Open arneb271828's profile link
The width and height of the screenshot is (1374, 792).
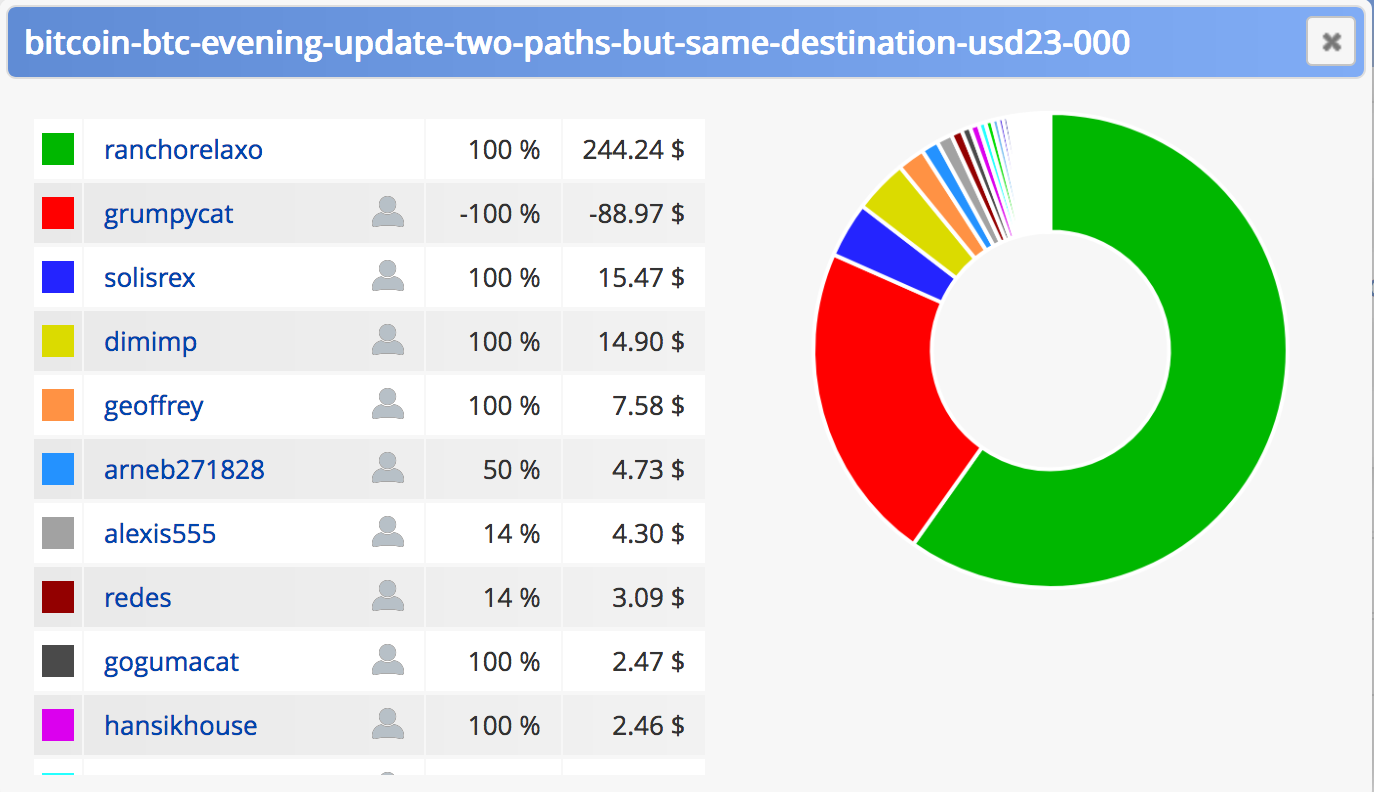(x=184, y=470)
